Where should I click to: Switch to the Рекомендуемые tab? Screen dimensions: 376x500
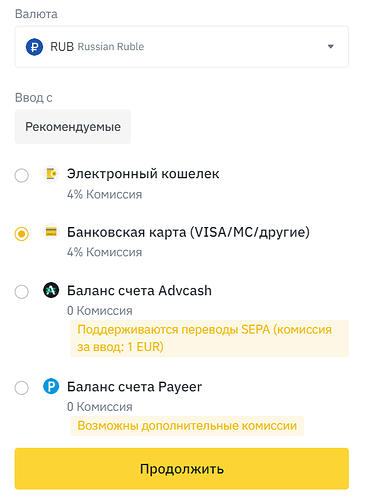click(x=73, y=127)
